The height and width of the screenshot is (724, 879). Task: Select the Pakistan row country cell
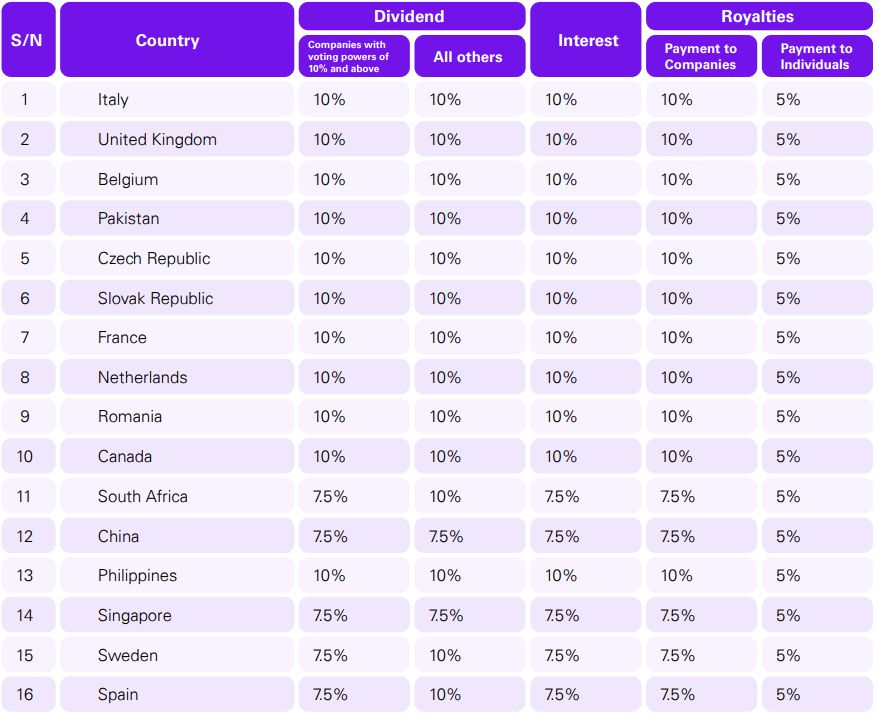tap(128, 218)
